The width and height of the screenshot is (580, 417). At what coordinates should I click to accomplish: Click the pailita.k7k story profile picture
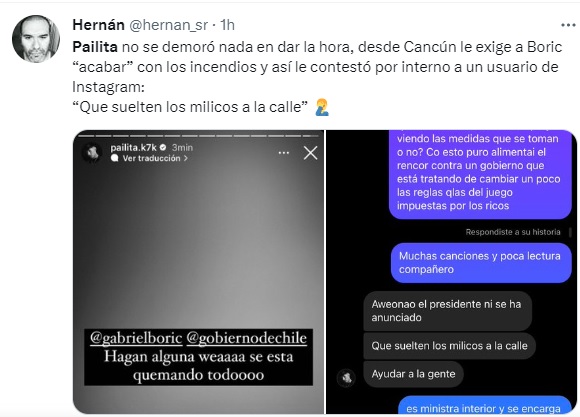tap(92, 152)
